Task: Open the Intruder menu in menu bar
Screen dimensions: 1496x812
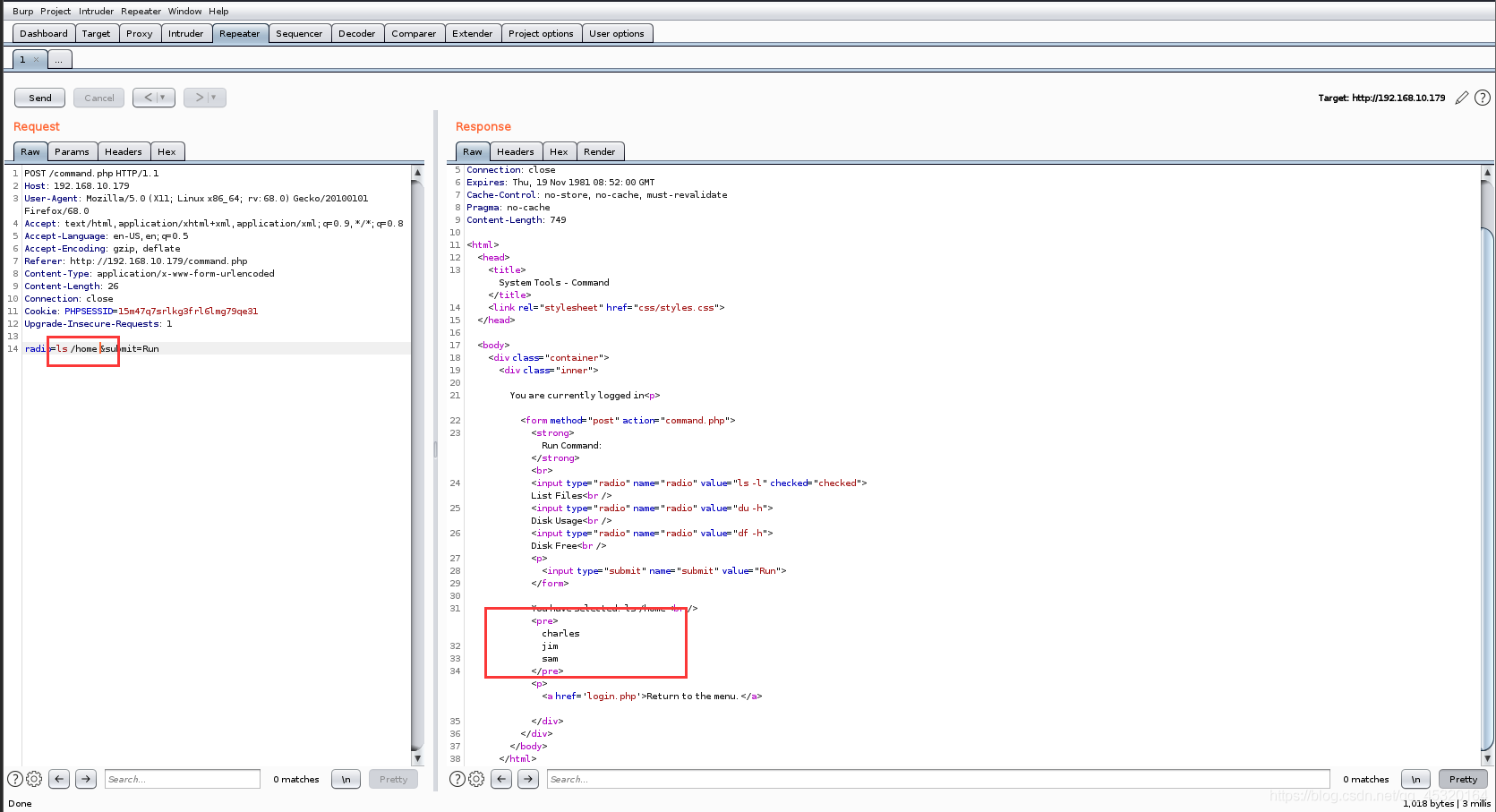Action: coord(96,12)
